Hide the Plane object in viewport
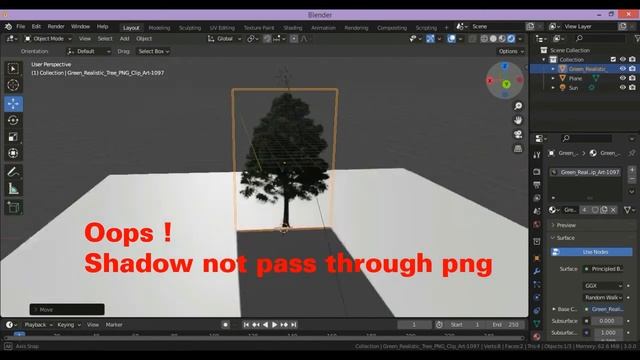 click(x=623, y=78)
